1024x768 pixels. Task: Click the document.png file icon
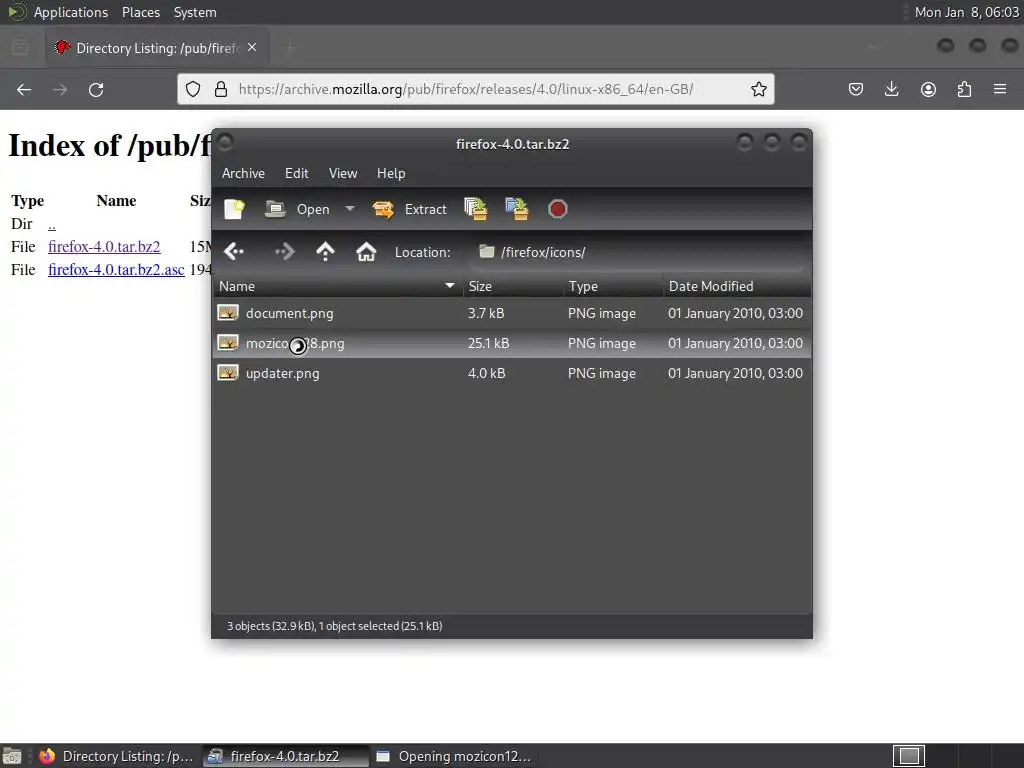click(228, 313)
